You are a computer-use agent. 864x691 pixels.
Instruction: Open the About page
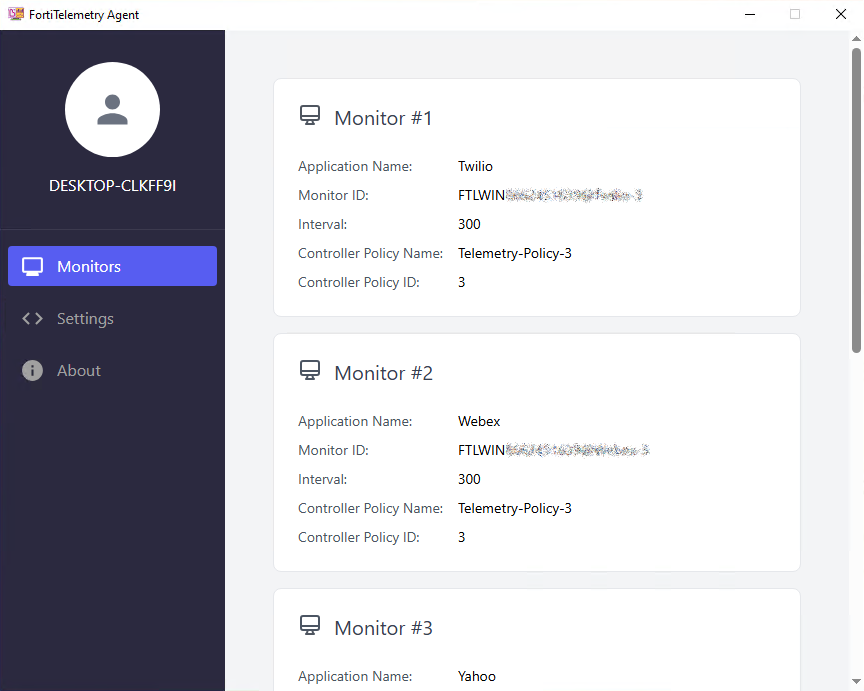tap(80, 370)
